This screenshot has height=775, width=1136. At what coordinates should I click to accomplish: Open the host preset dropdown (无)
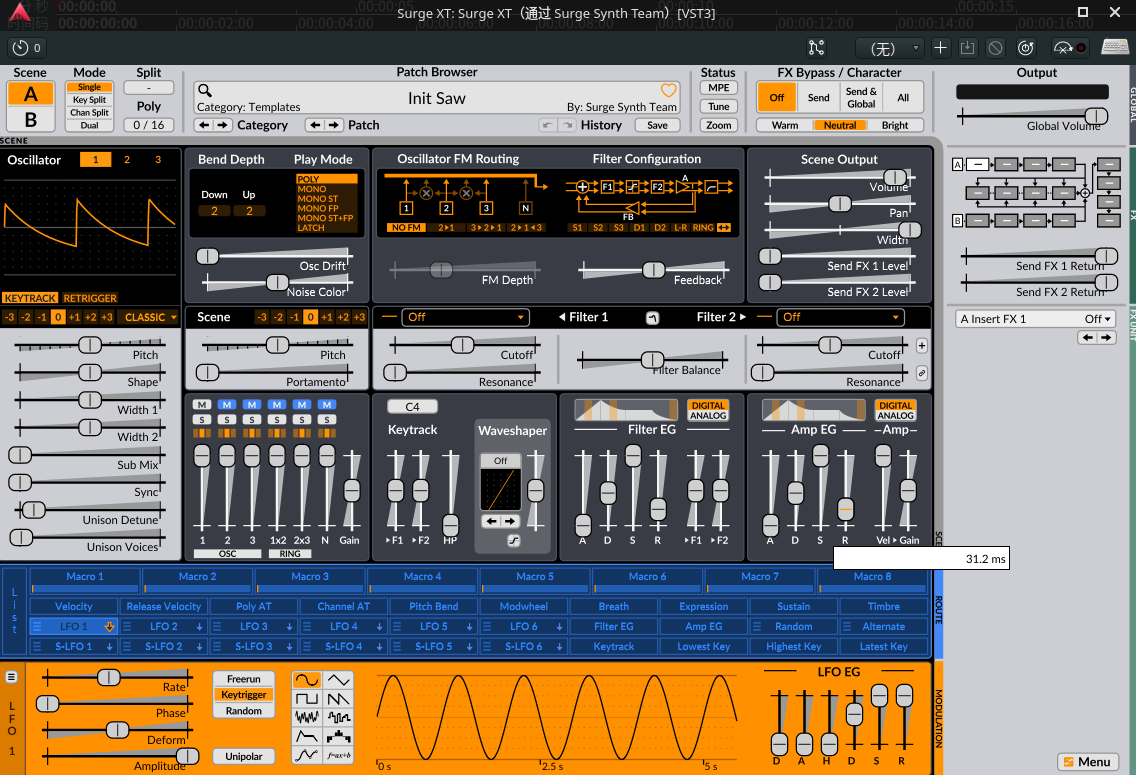point(888,49)
